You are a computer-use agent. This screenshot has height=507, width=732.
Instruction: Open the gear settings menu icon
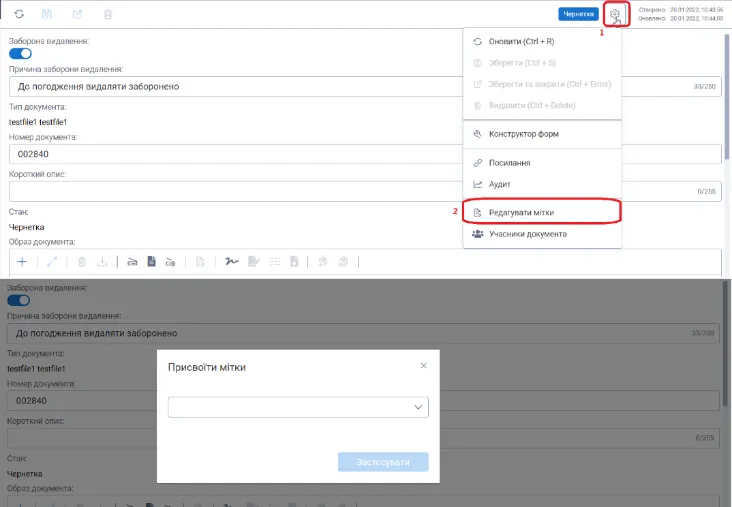(x=615, y=14)
